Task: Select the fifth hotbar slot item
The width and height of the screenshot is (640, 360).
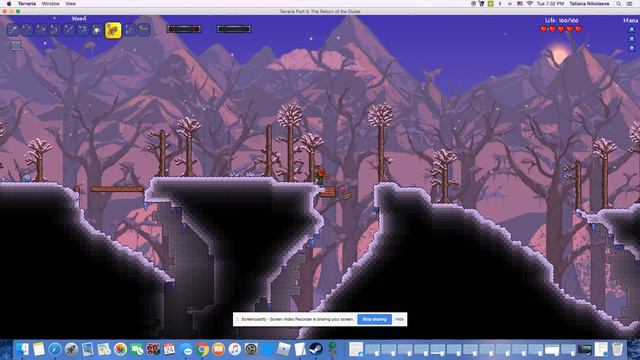Action: point(69,29)
